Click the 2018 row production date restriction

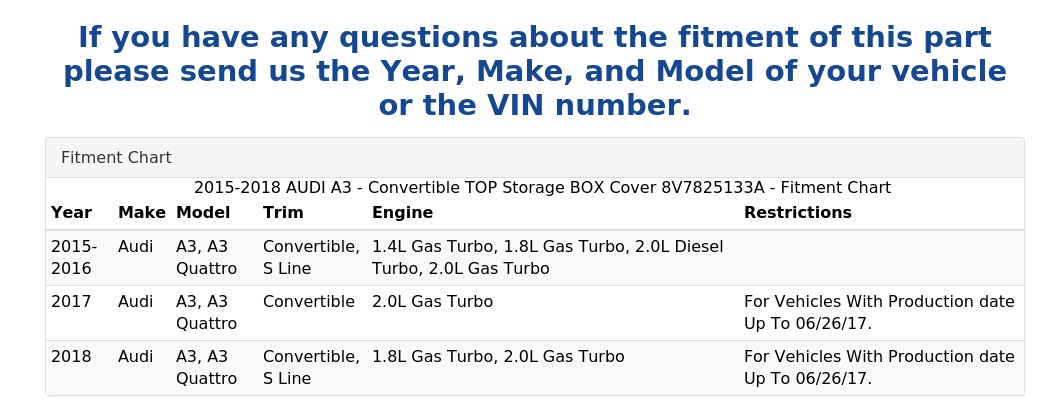point(878,367)
